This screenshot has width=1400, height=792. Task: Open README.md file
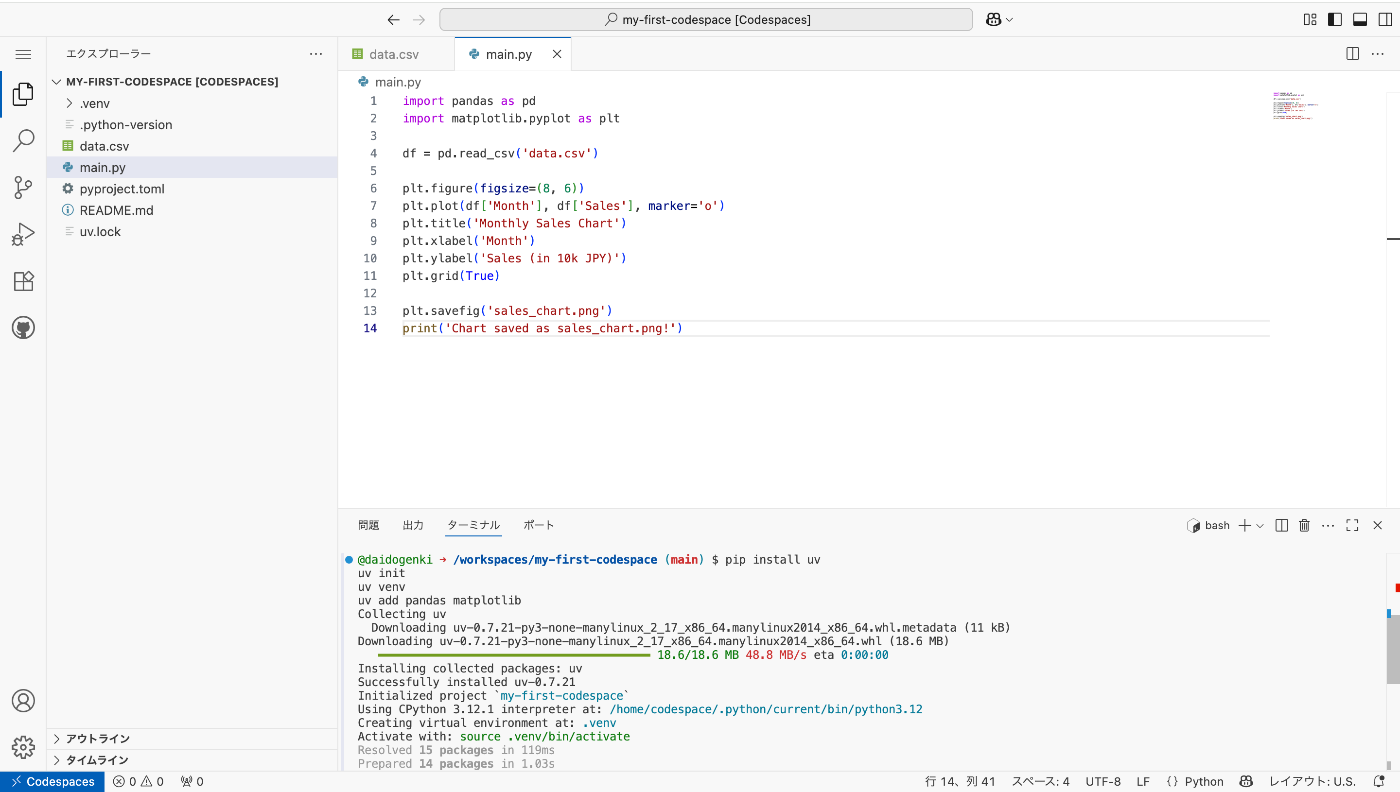[192, 210]
